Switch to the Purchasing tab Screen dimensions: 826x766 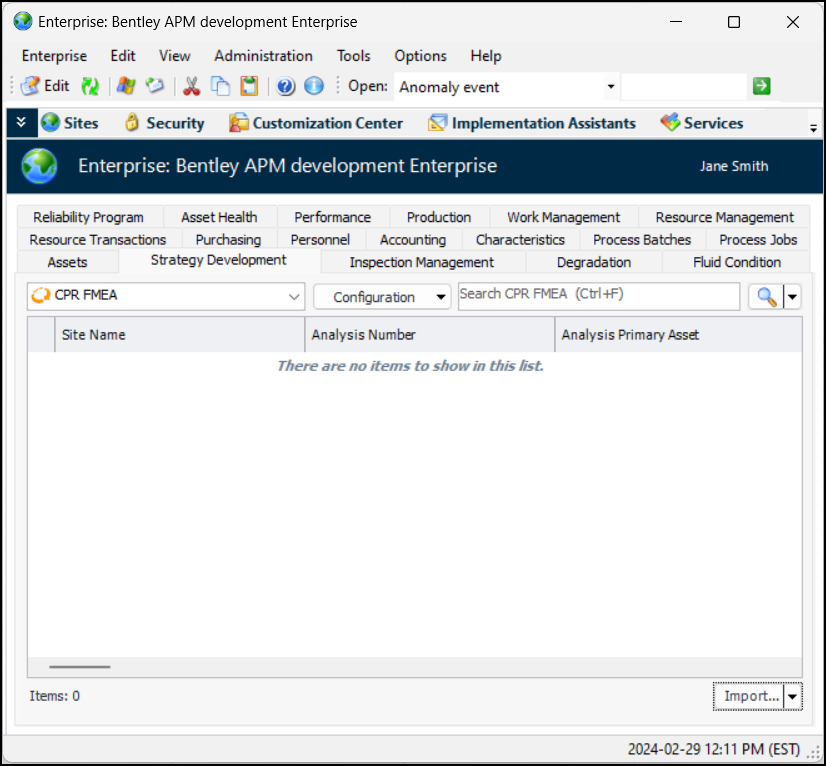point(228,240)
